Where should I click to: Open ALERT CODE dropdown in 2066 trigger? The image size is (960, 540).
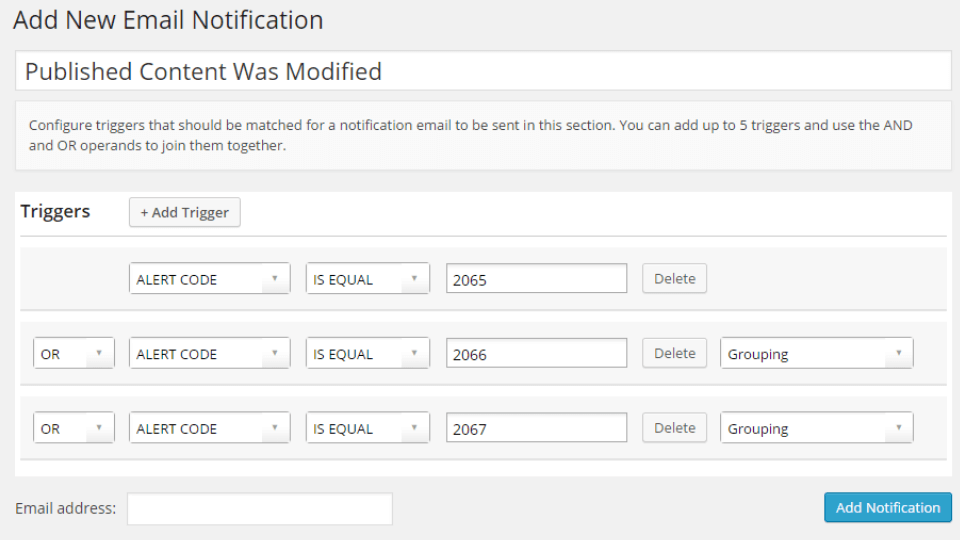(209, 353)
